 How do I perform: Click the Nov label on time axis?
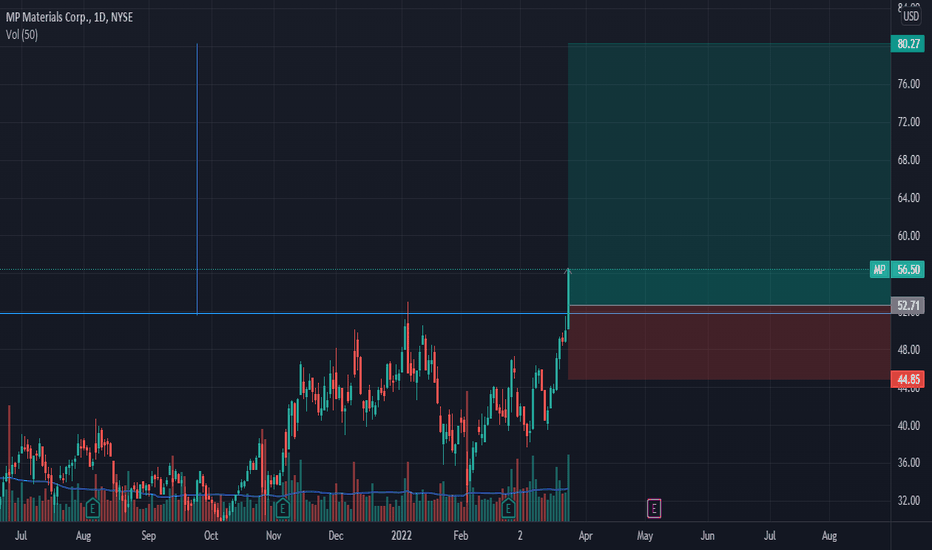pyautogui.click(x=273, y=536)
